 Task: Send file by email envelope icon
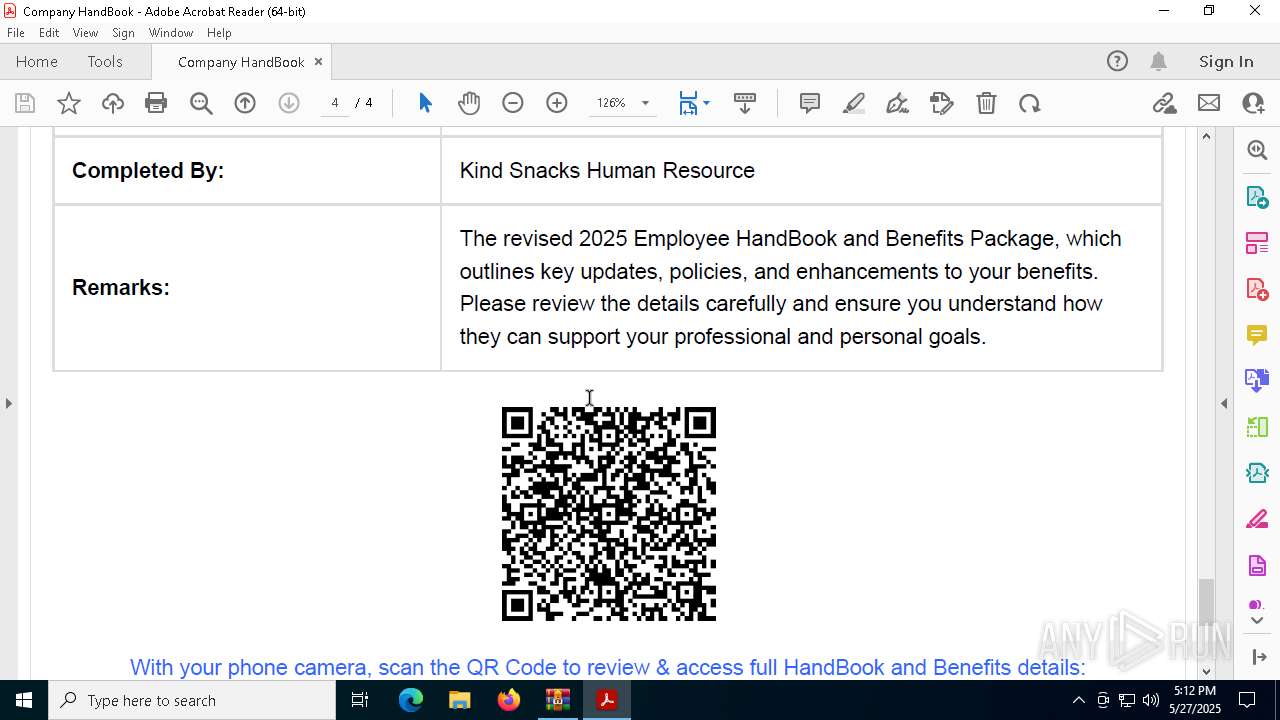pos(1209,103)
